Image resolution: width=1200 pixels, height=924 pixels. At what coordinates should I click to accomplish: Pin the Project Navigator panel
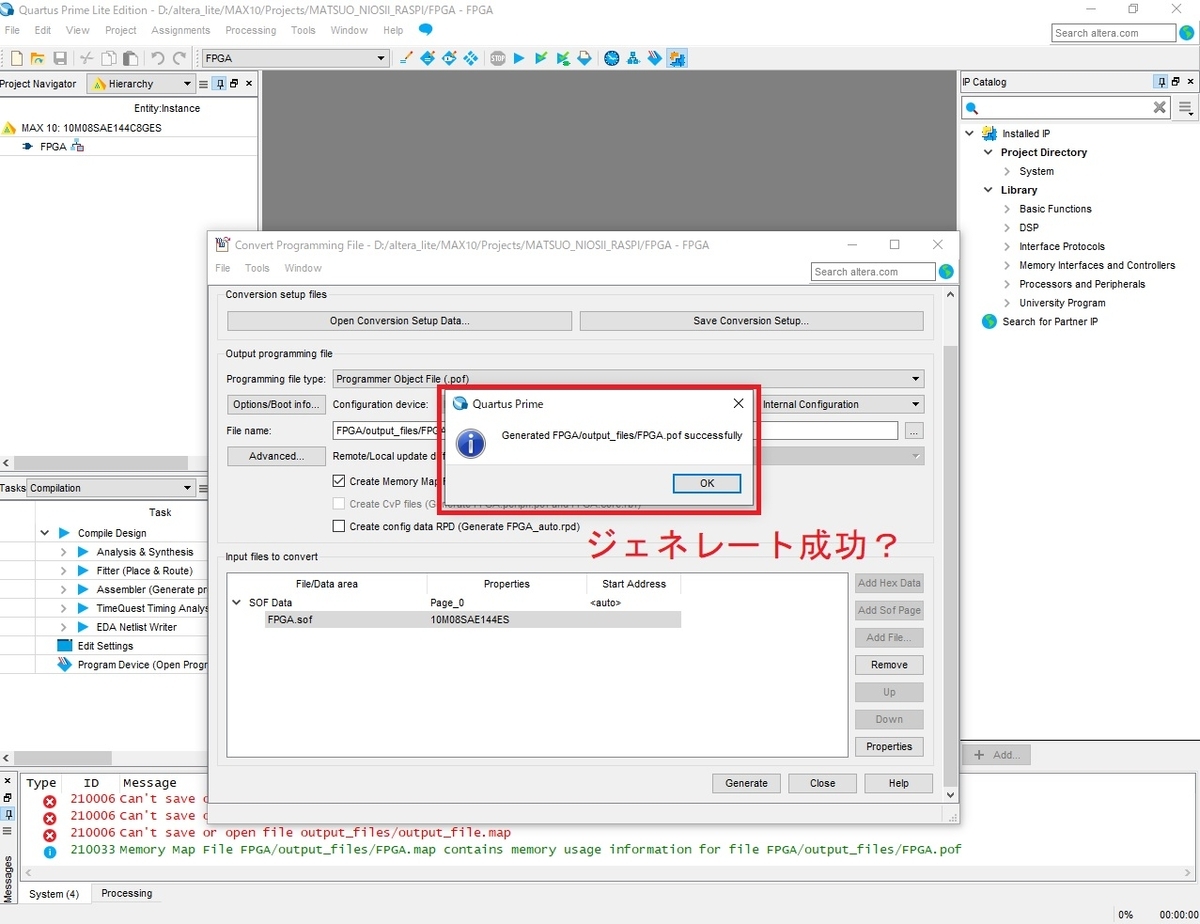[220, 84]
